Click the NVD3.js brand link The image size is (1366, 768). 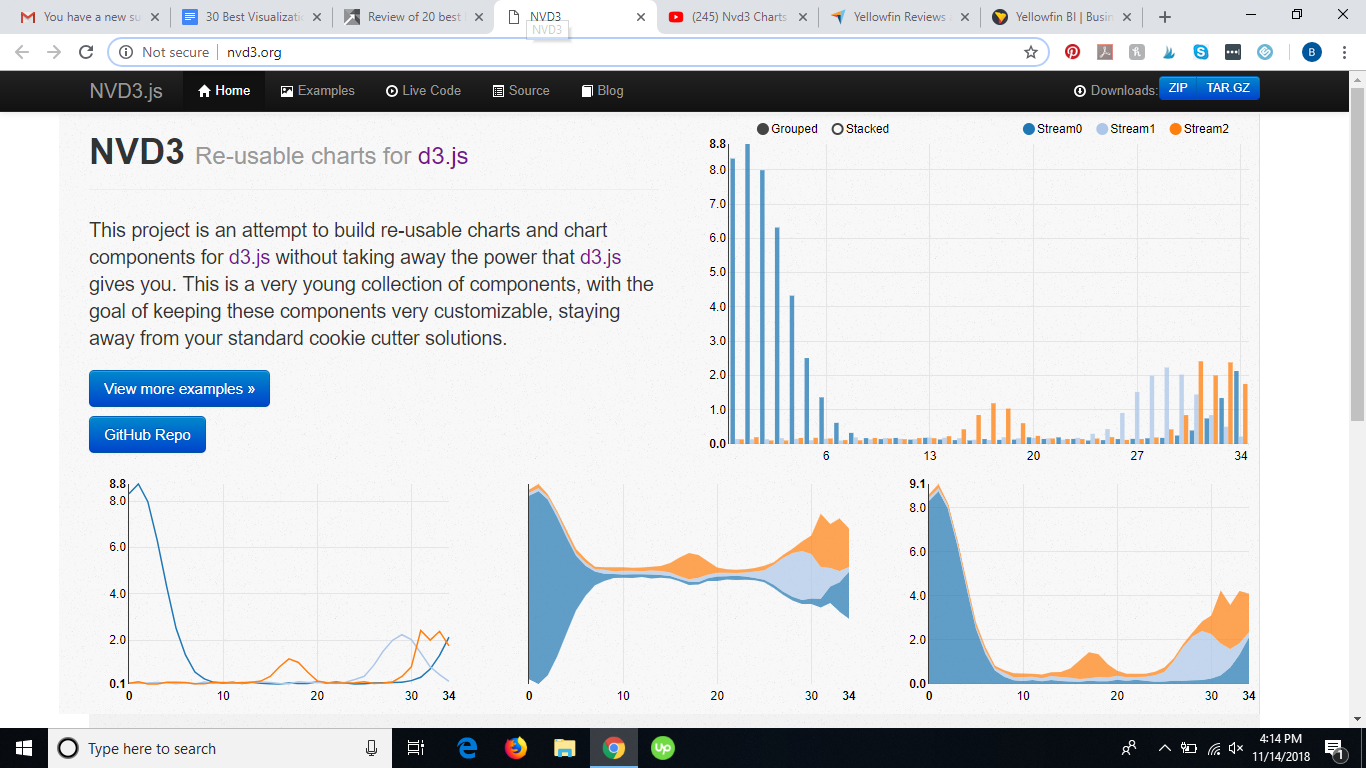pyautogui.click(x=126, y=91)
